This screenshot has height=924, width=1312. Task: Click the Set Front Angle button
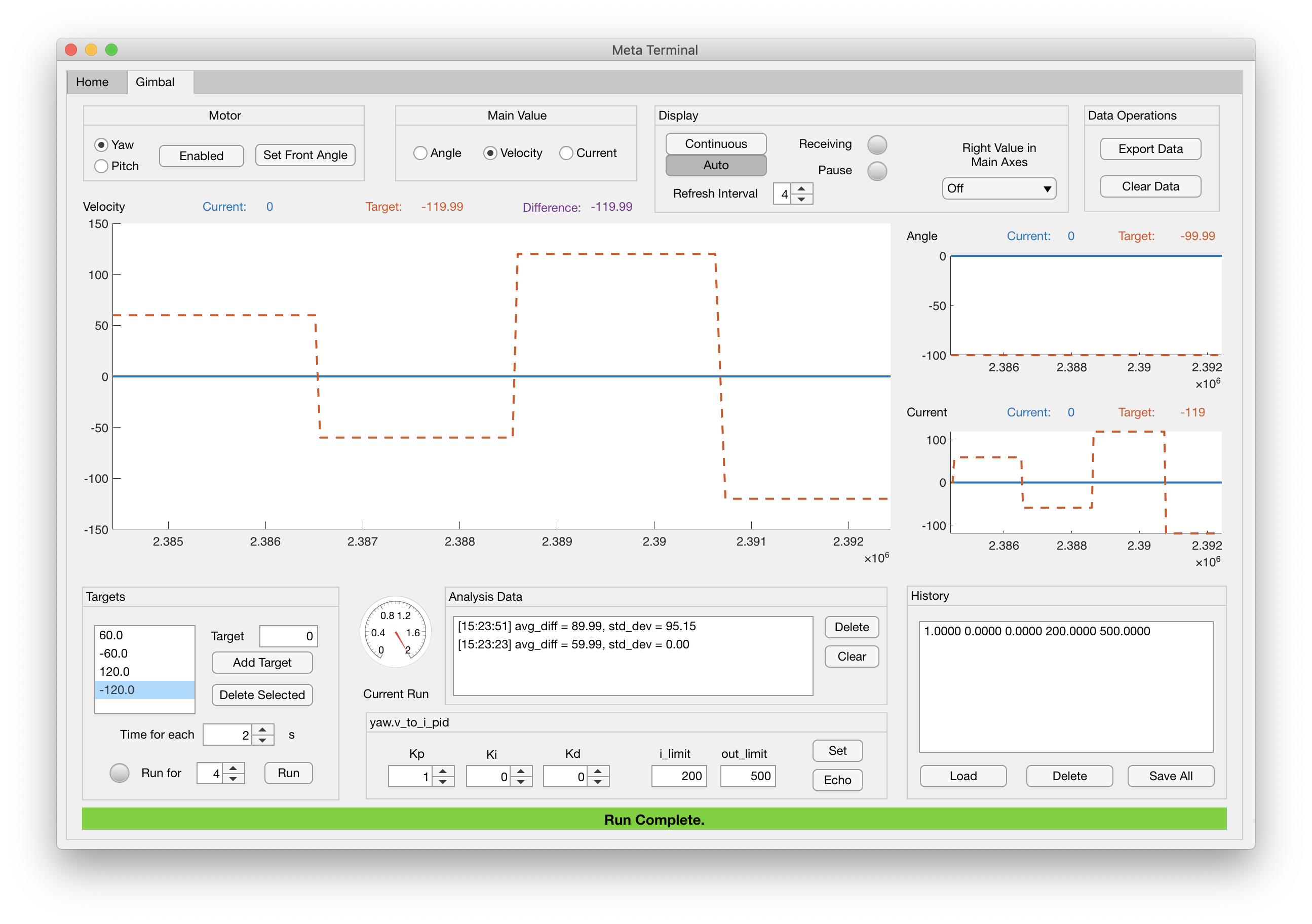[305, 155]
